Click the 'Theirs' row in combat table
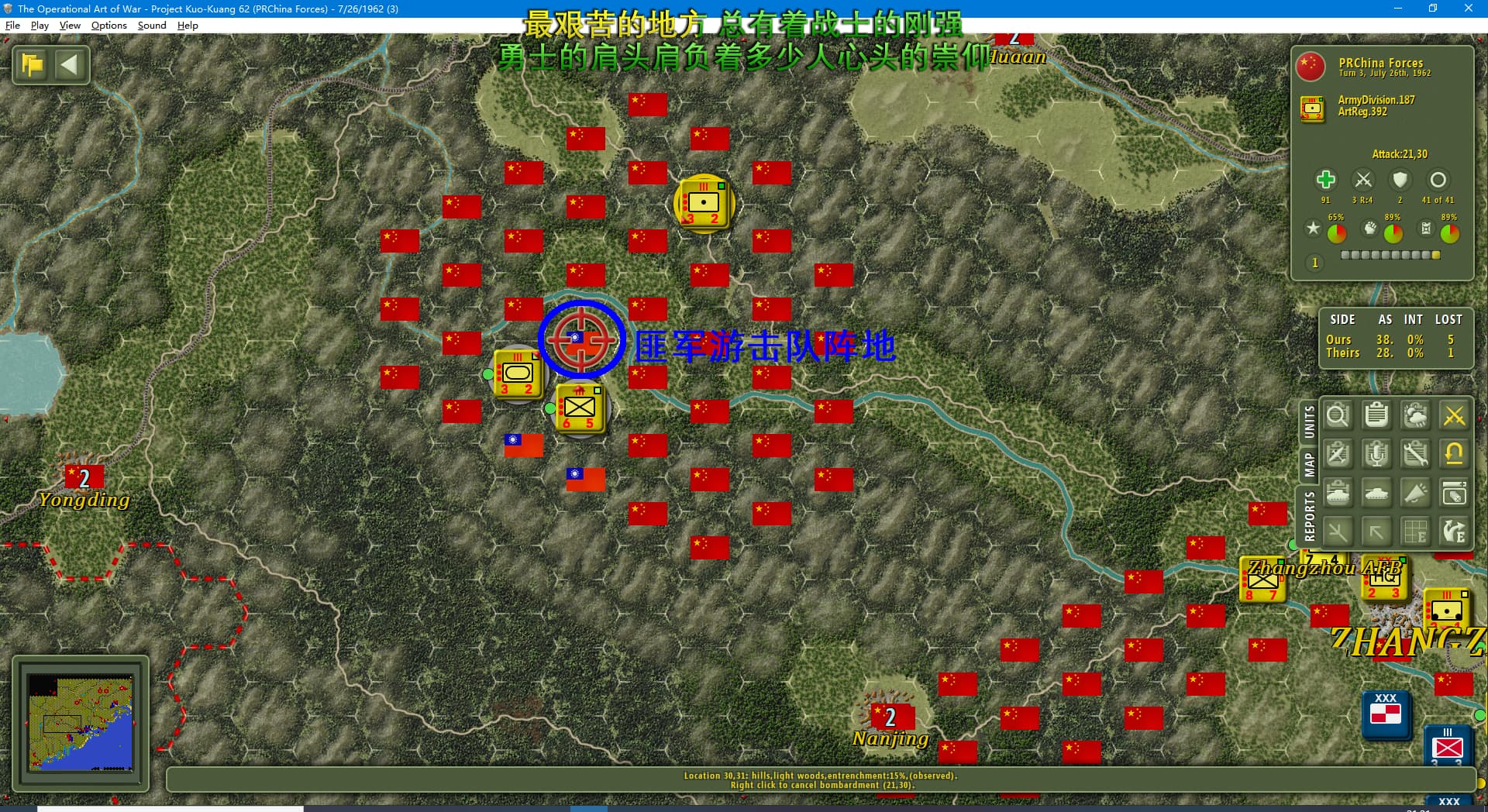The height and width of the screenshot is (812, 1488). coord(1390,353)
